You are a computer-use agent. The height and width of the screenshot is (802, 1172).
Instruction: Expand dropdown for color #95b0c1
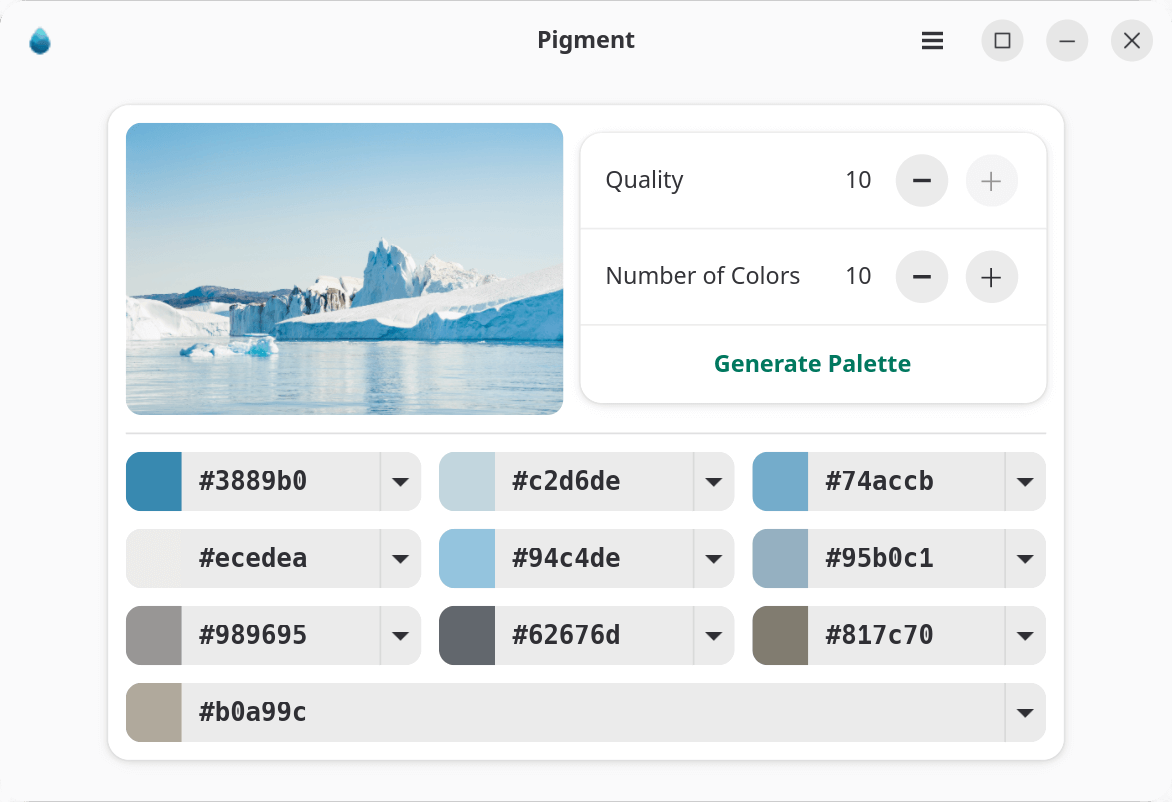pos(1026,558)
